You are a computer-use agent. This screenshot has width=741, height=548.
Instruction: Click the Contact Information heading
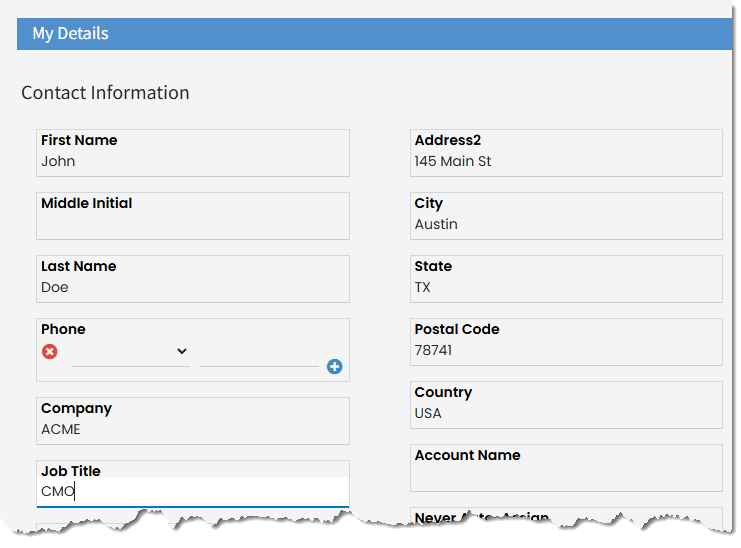pos(105,93)
